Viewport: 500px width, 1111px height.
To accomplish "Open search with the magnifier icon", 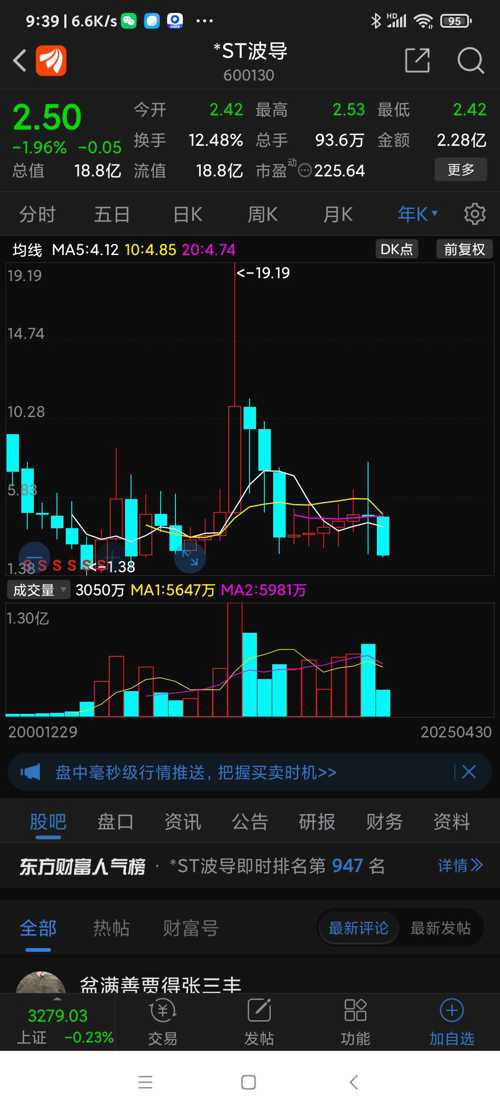I will tap(470, 61).
